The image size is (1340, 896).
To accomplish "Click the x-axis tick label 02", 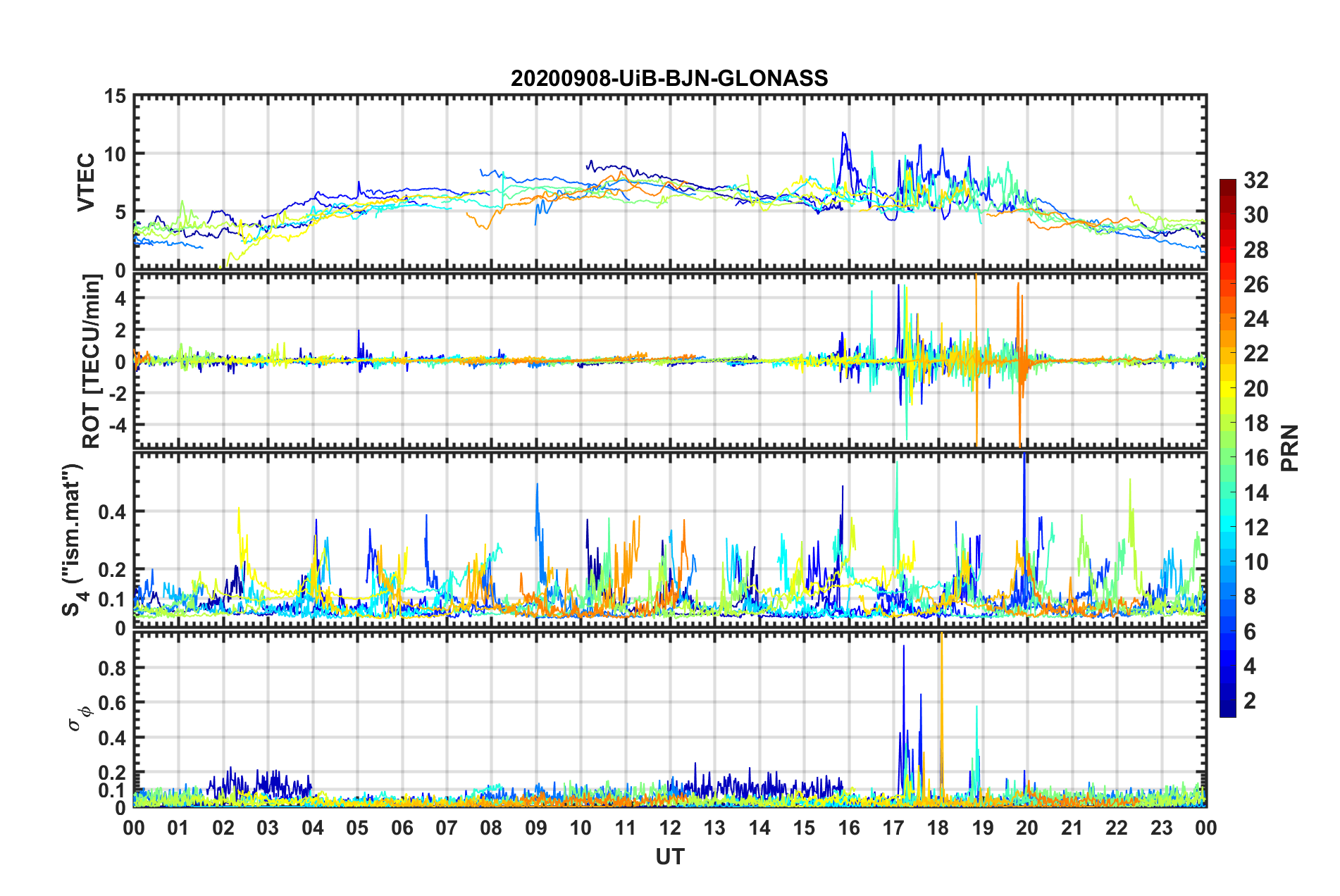I will coord(223,828).
